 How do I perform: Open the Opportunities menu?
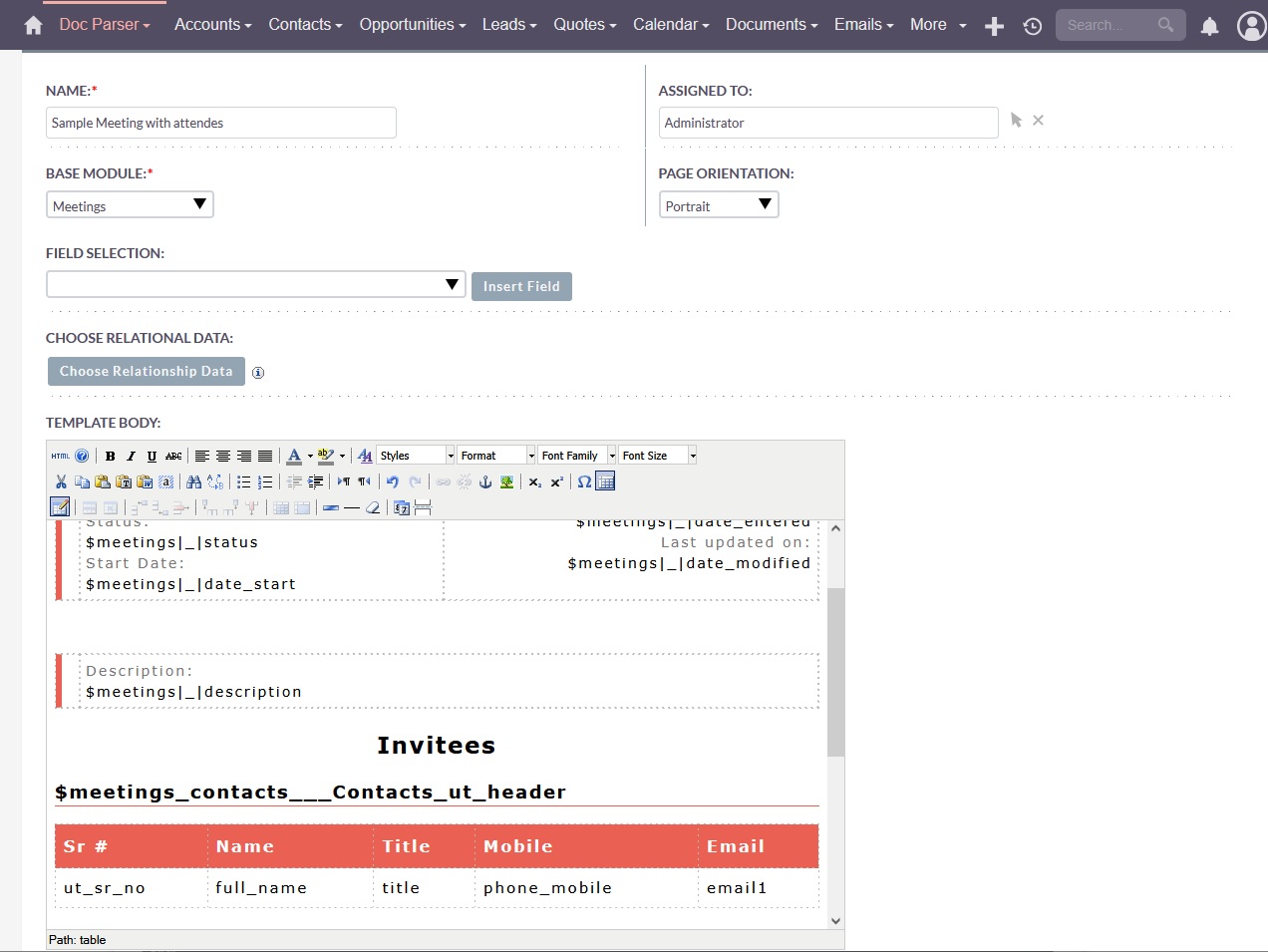(x=412, y=24)
